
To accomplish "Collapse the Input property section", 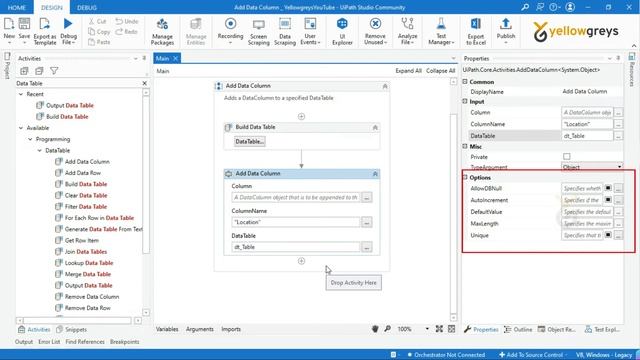I will point(465,101).
